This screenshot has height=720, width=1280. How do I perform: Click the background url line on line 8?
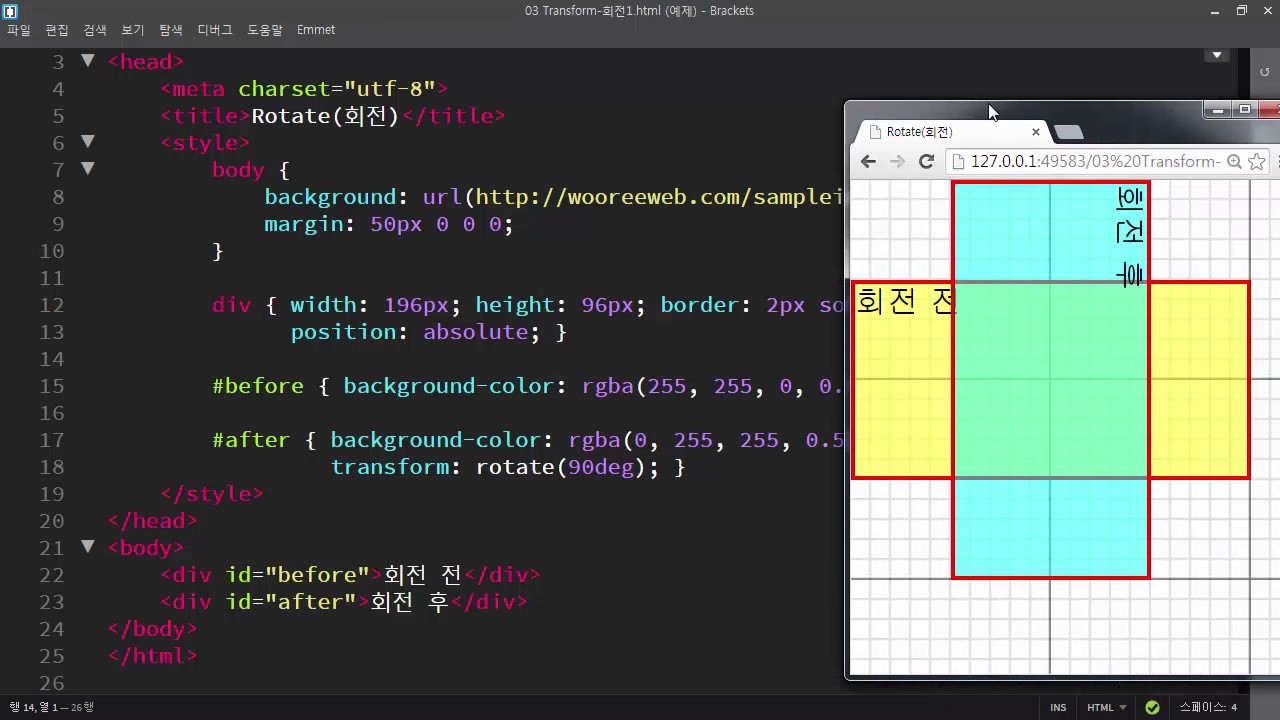[554, 197]
